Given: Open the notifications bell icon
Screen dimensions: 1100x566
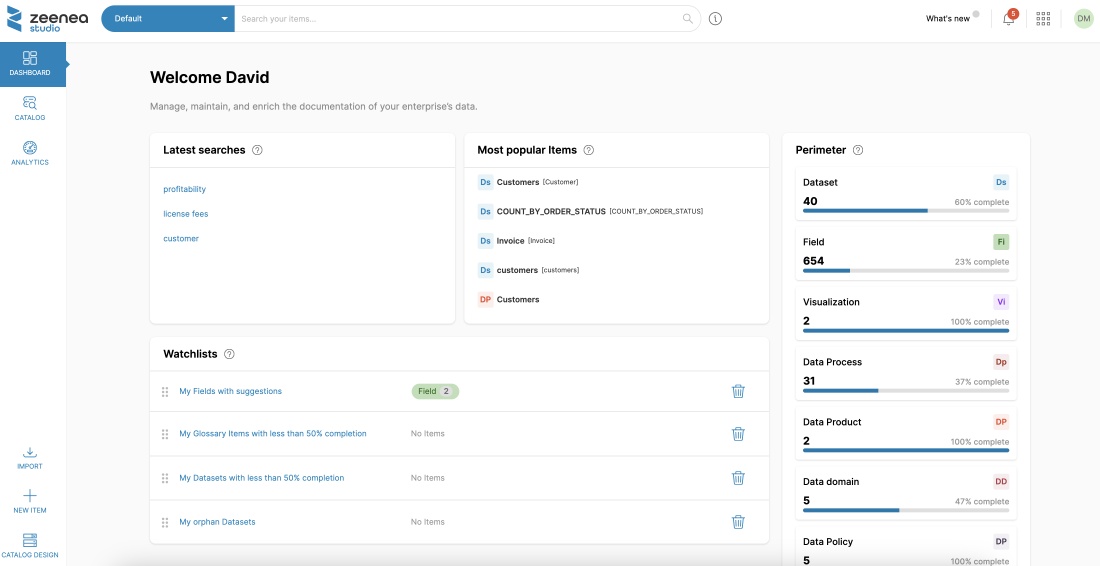Looking at the screenshot, I should (1008, 19).
